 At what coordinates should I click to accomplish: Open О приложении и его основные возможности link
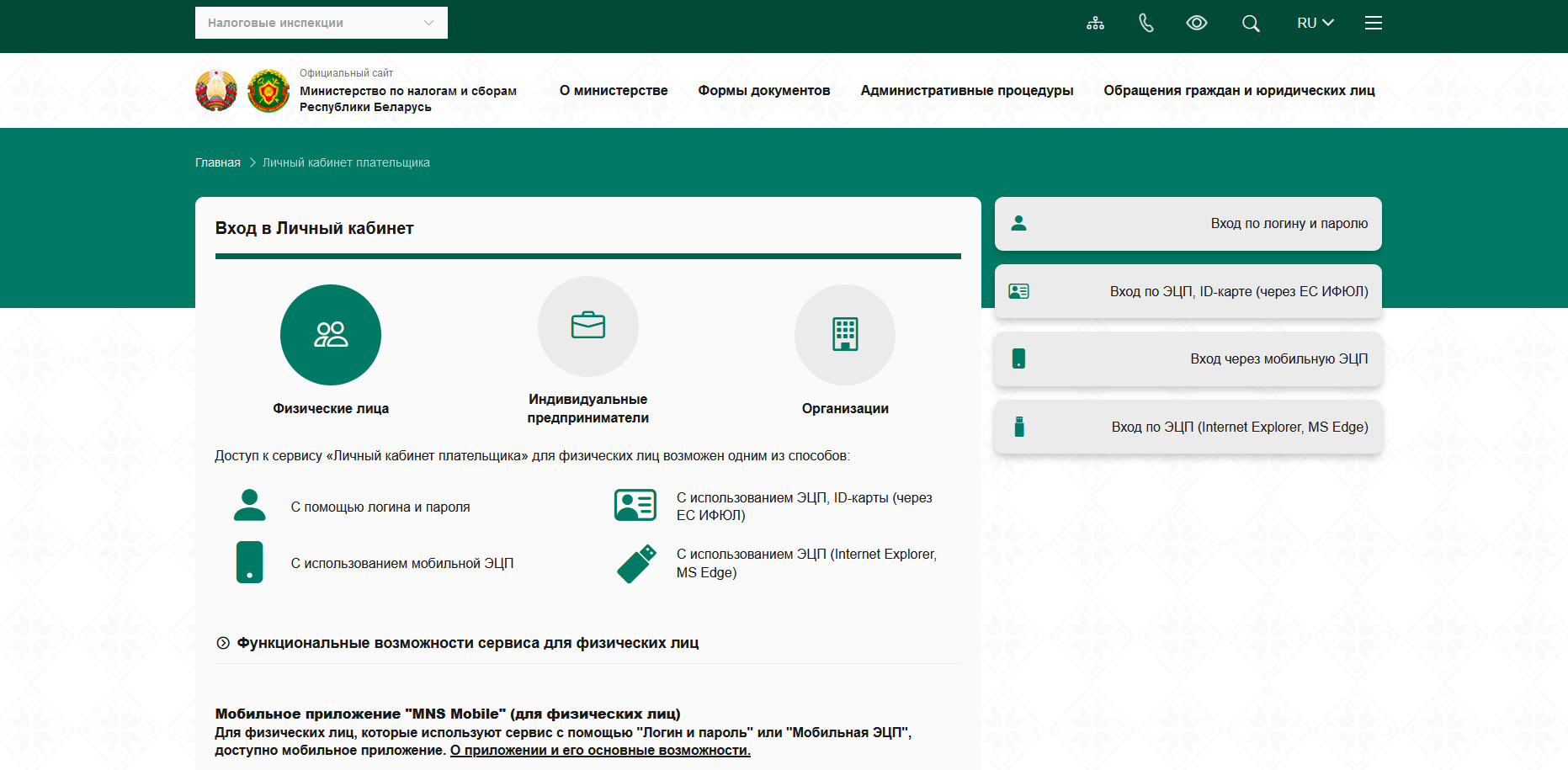click(600, 751)
